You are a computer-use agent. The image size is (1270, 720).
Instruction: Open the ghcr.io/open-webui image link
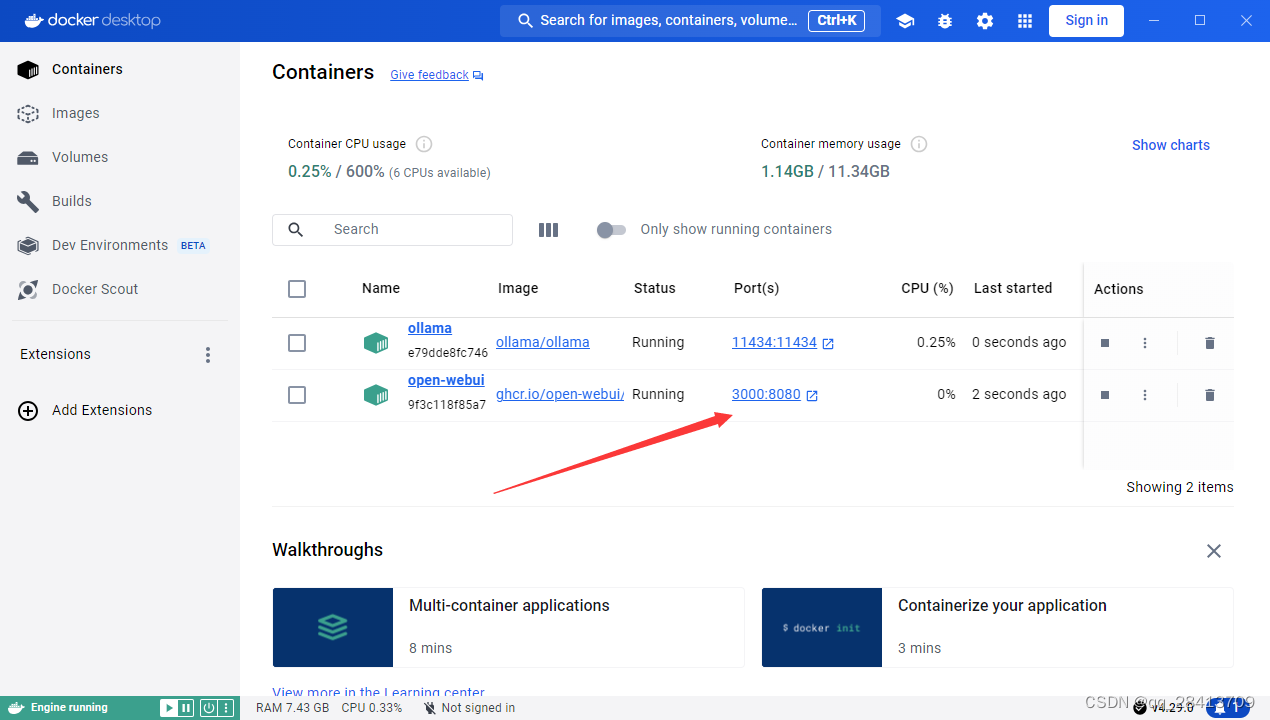pos(560,394)
